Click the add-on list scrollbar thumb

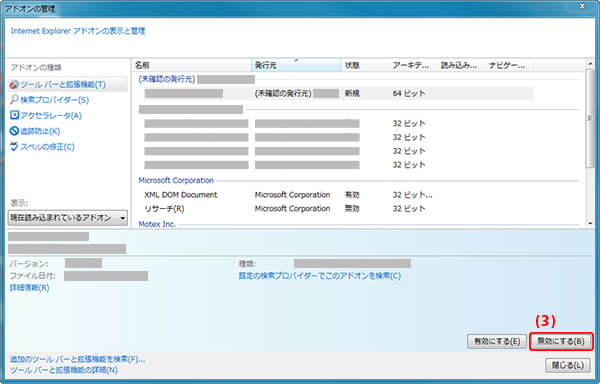click(x=590, y=119)
